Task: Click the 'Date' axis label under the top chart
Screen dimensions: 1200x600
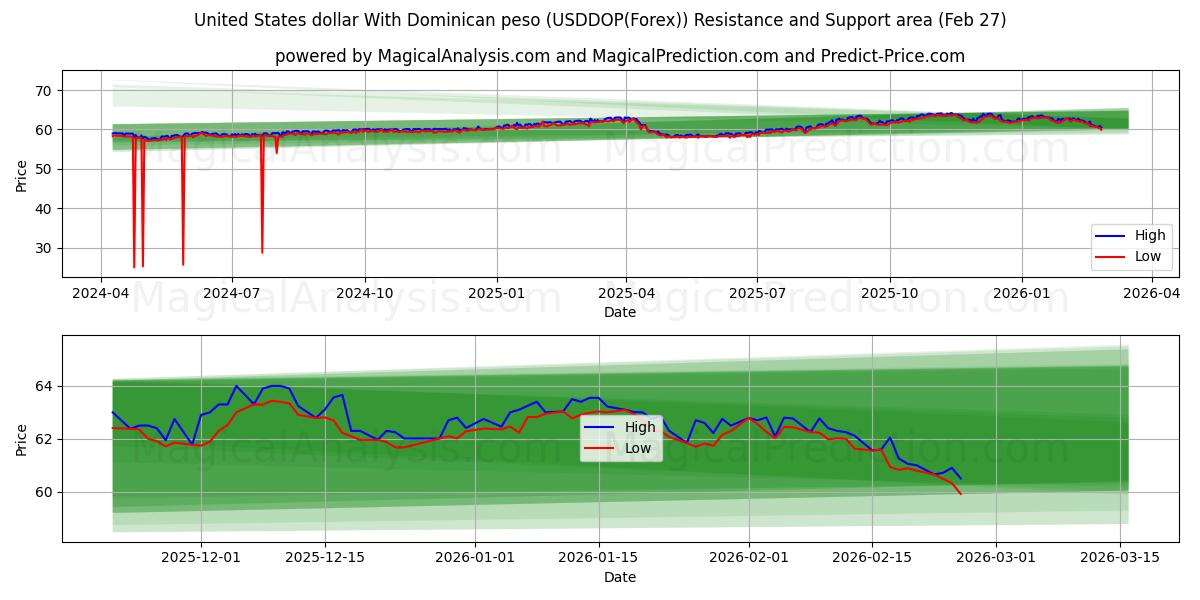Action: tap(620, 312)
